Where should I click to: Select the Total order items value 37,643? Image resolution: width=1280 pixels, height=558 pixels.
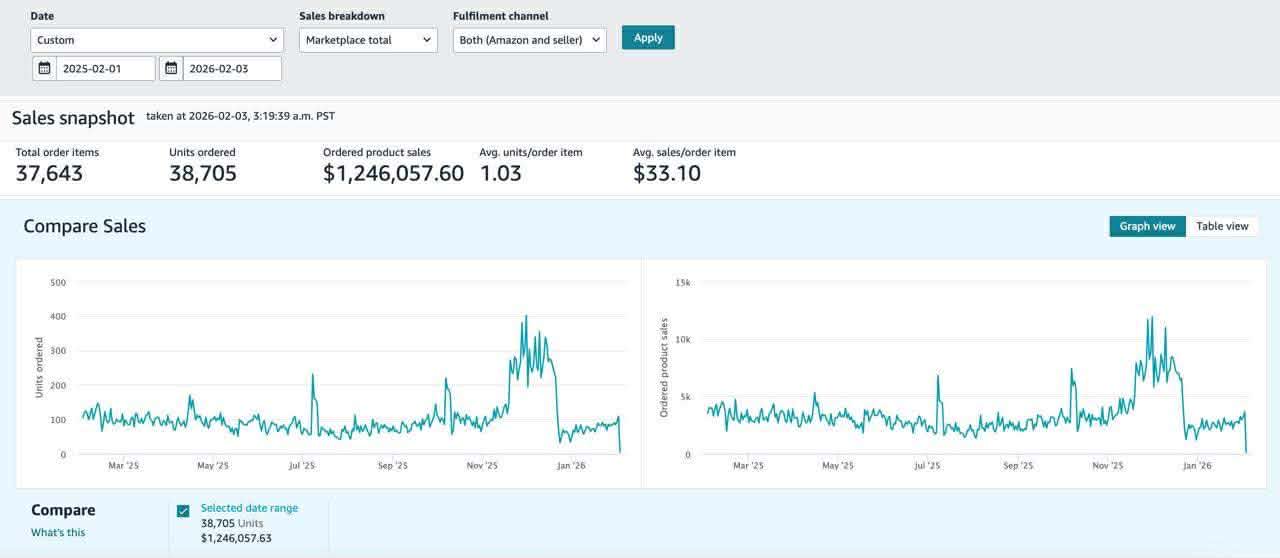point(49,173)
